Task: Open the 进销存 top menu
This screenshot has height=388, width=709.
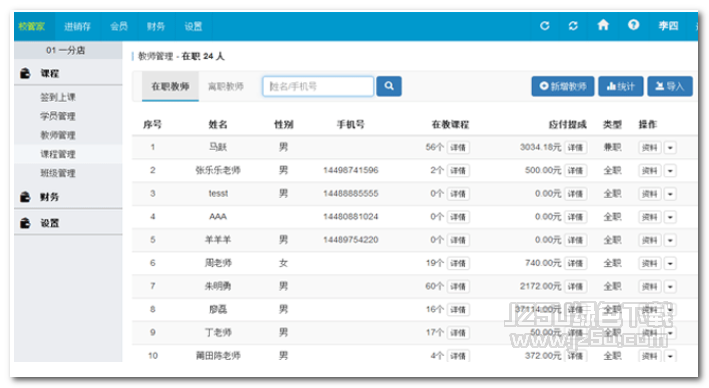Action: (77, 26)
